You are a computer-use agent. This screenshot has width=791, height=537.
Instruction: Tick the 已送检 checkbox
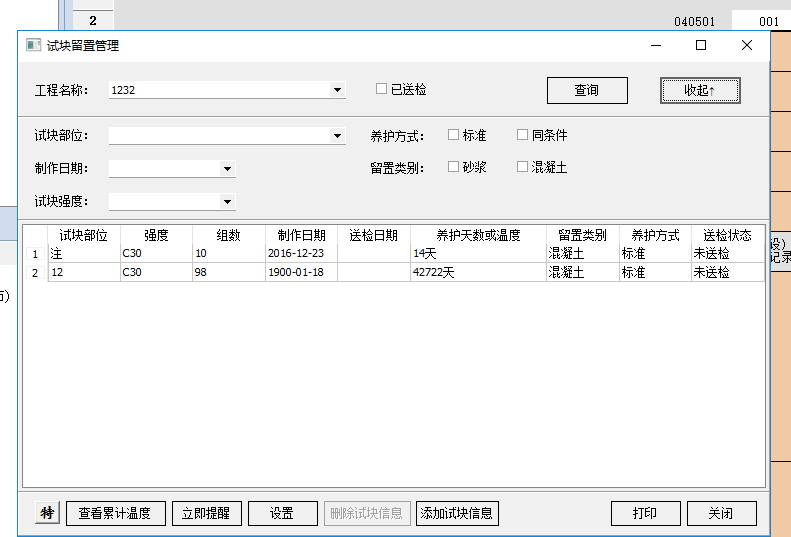tap(381, 89)
